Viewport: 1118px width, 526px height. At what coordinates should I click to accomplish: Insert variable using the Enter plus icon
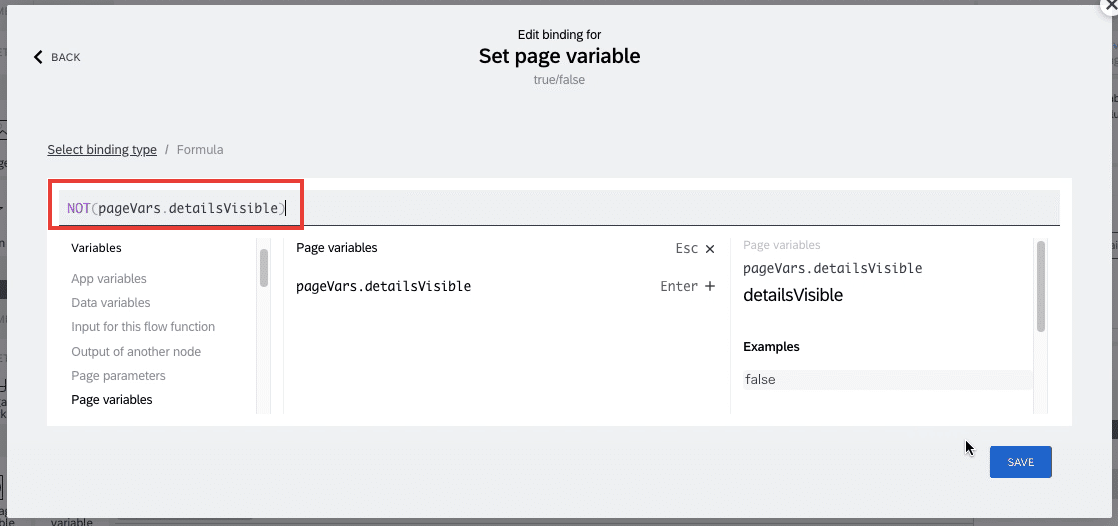pos(709,287)
